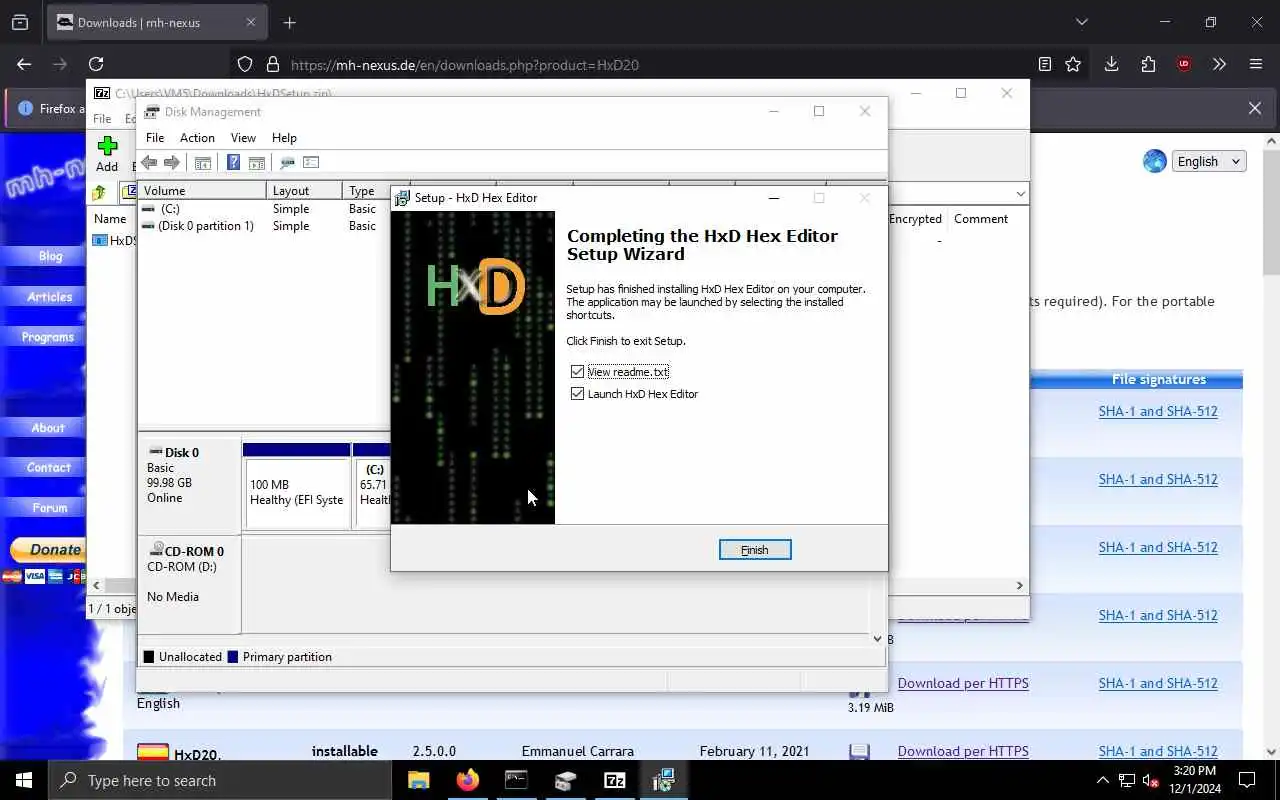Open the Windows notification center icon
The image size is (1280, 800).
point(1247,780)
